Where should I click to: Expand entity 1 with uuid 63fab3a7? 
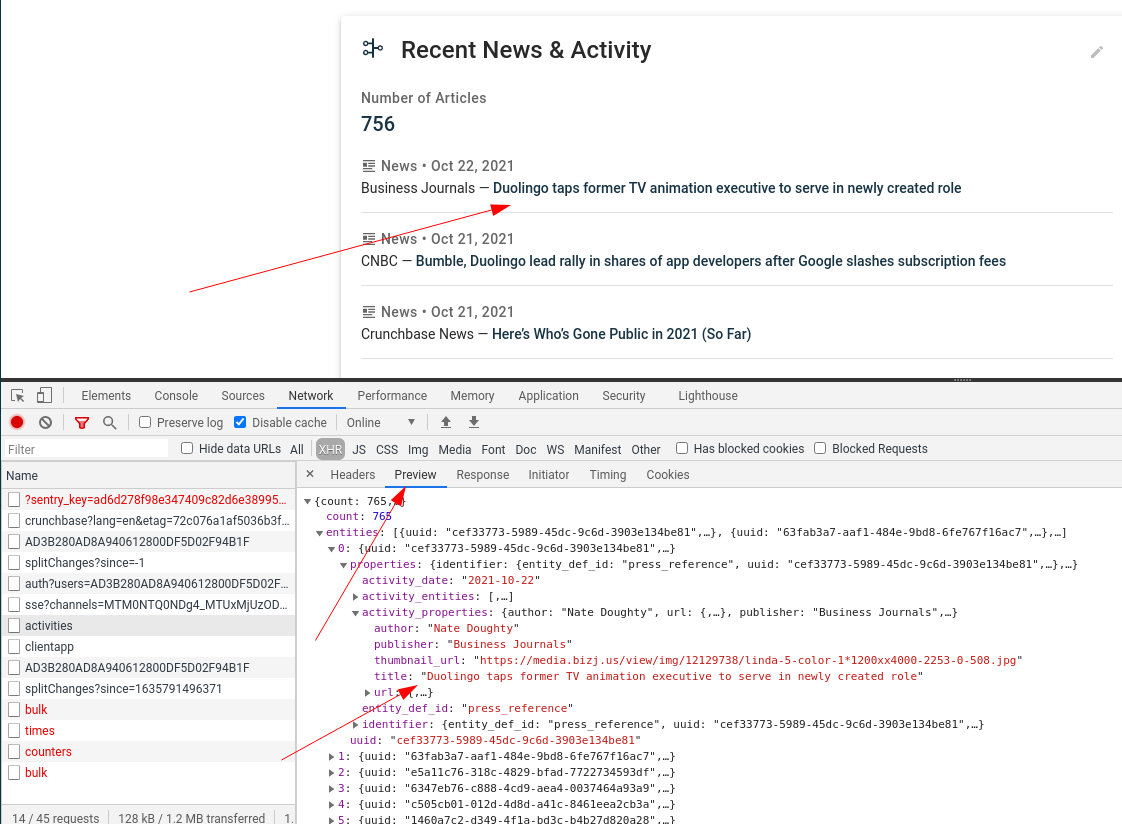tap(331, 757)
